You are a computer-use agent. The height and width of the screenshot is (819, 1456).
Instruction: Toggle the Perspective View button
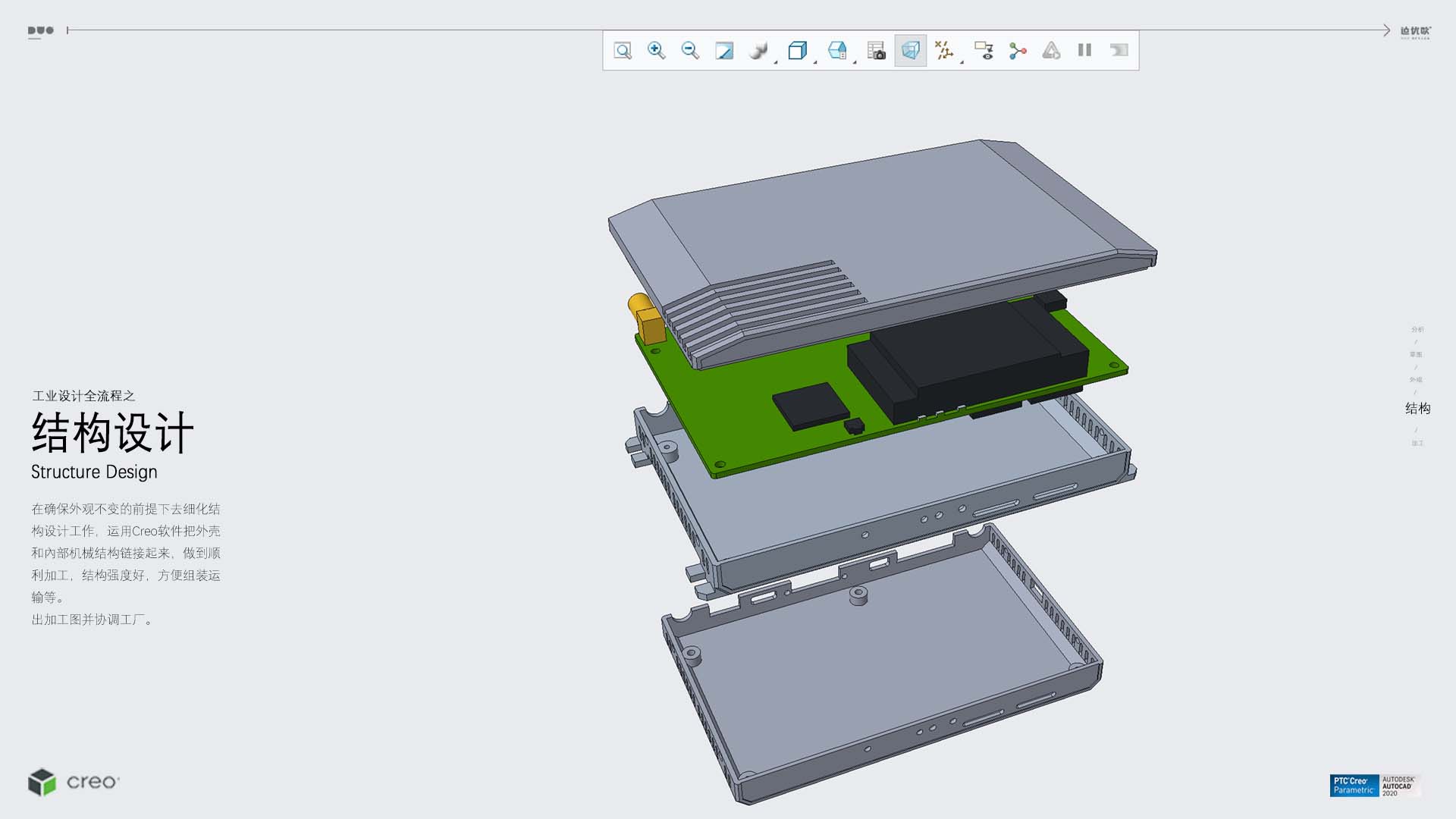pyautogui.click(x=910, y=51)
